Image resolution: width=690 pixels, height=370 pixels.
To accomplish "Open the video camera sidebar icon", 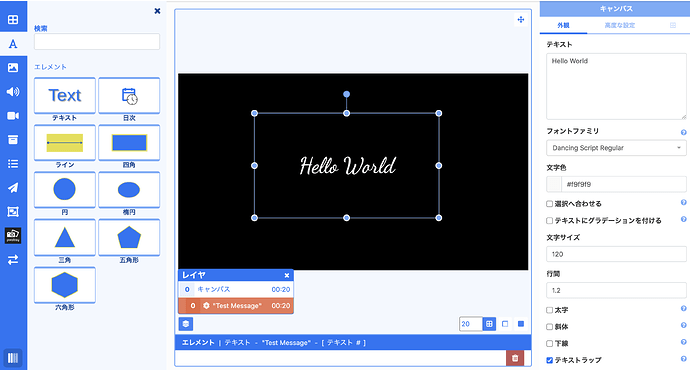I will tap(13, 116).
